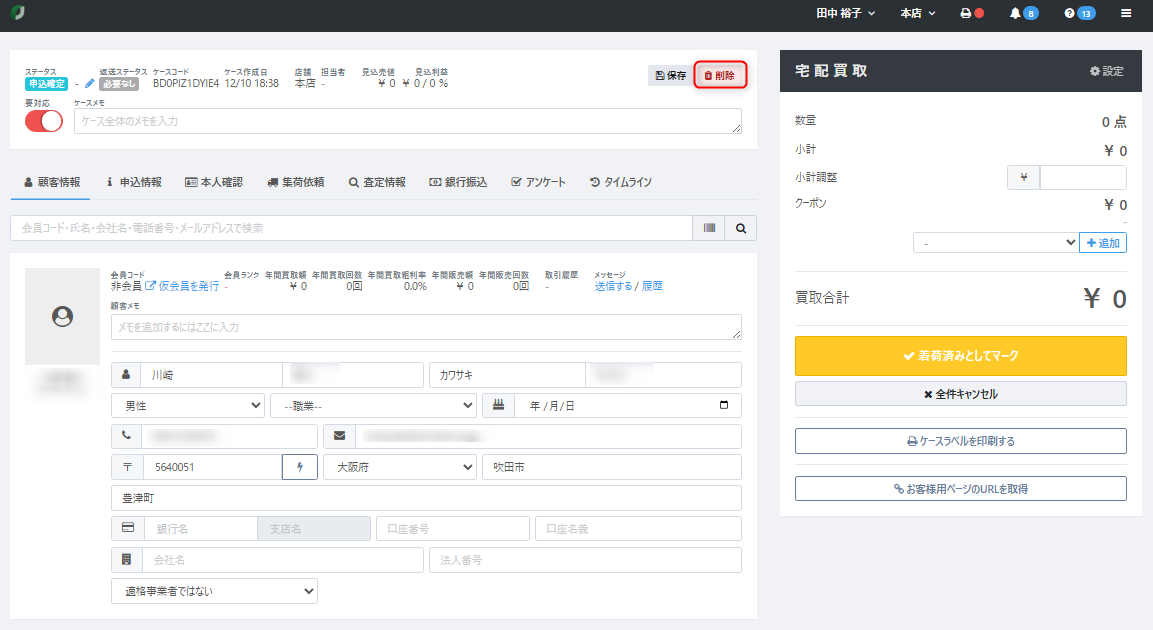Viewport: 1153px width, 630px height.
Task: Click the magnifier search button
Action: pos(741,228)
